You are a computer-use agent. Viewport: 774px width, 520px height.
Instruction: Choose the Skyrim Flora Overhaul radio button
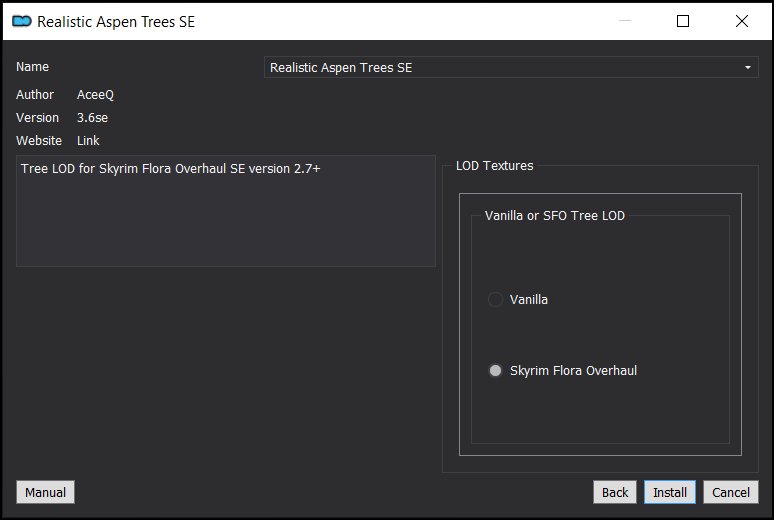495,370
